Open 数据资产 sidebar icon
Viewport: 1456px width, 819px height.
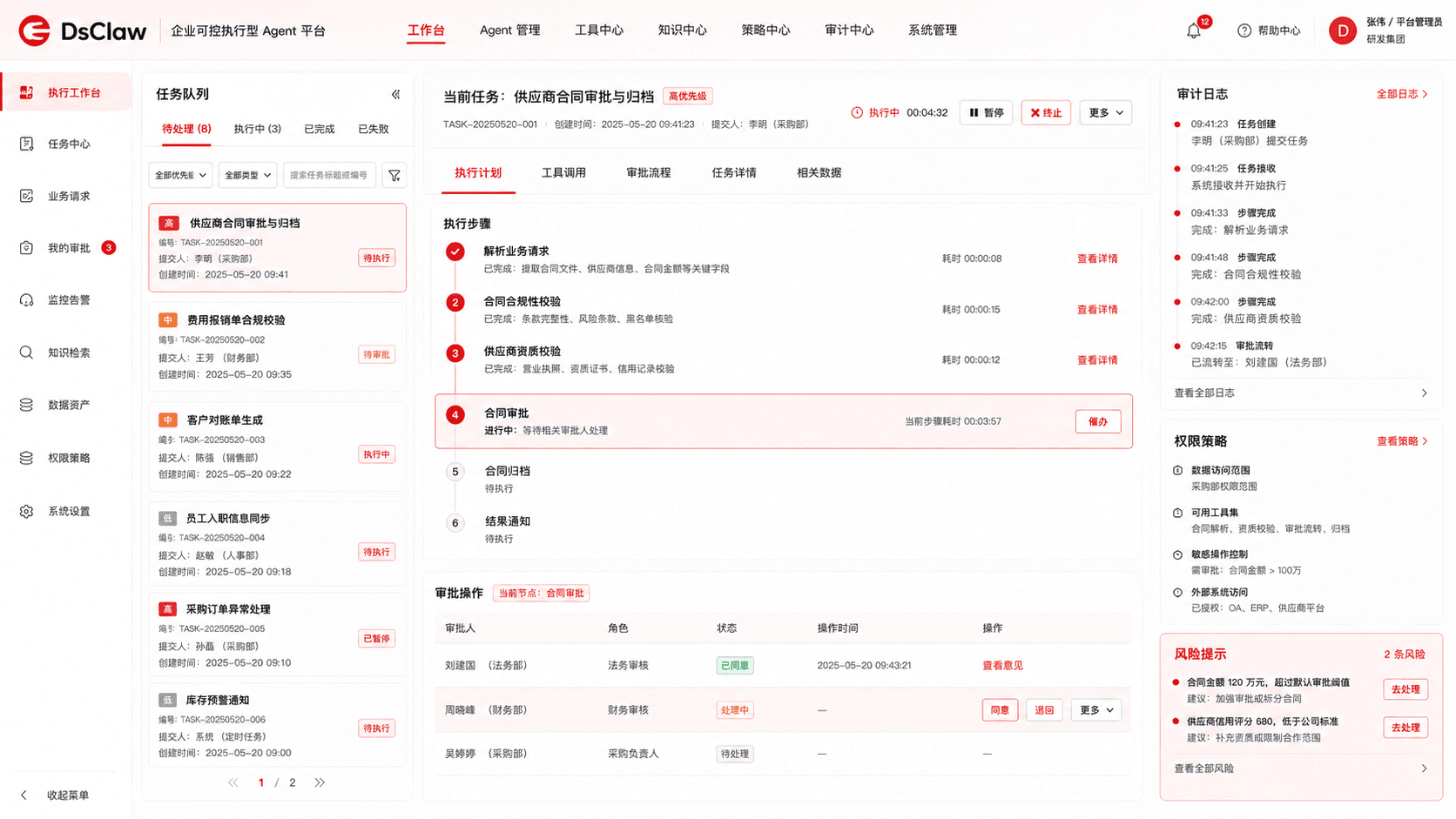[x=26, y=405]
